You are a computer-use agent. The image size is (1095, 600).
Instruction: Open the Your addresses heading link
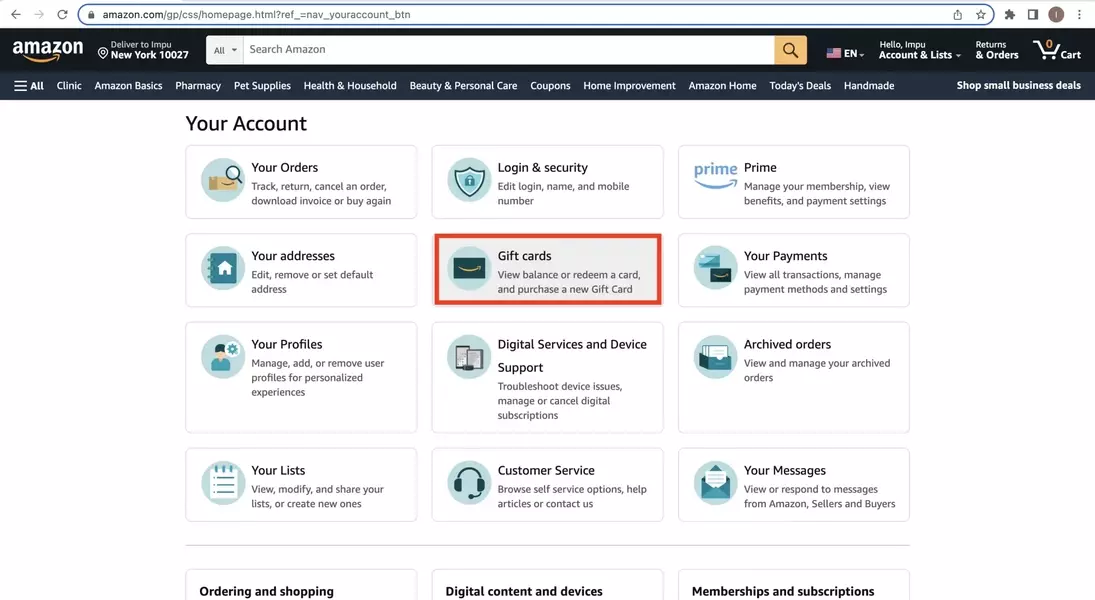[x=293, y=256]
